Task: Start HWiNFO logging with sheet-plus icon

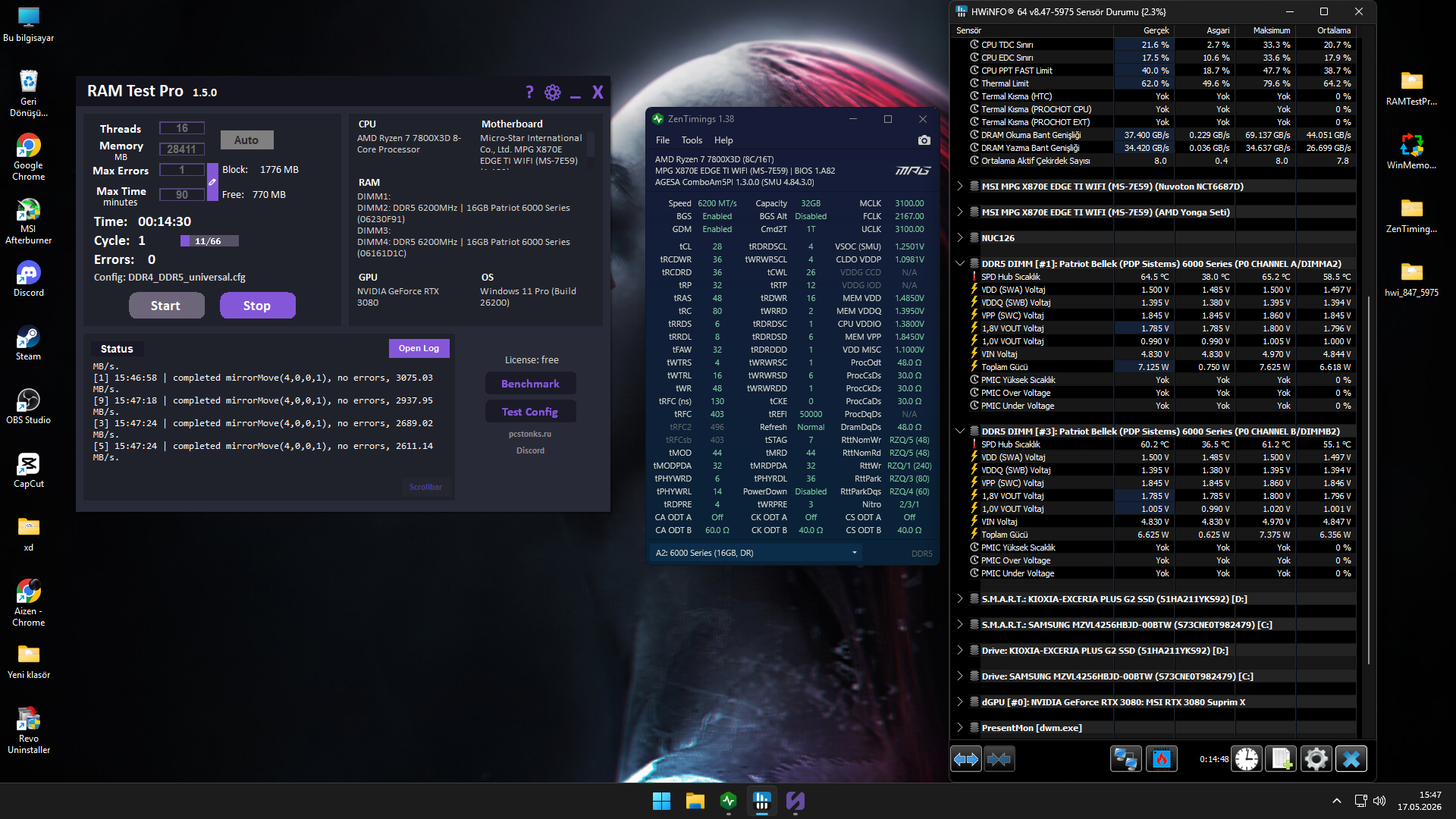Action: (x=1282, y=759)
